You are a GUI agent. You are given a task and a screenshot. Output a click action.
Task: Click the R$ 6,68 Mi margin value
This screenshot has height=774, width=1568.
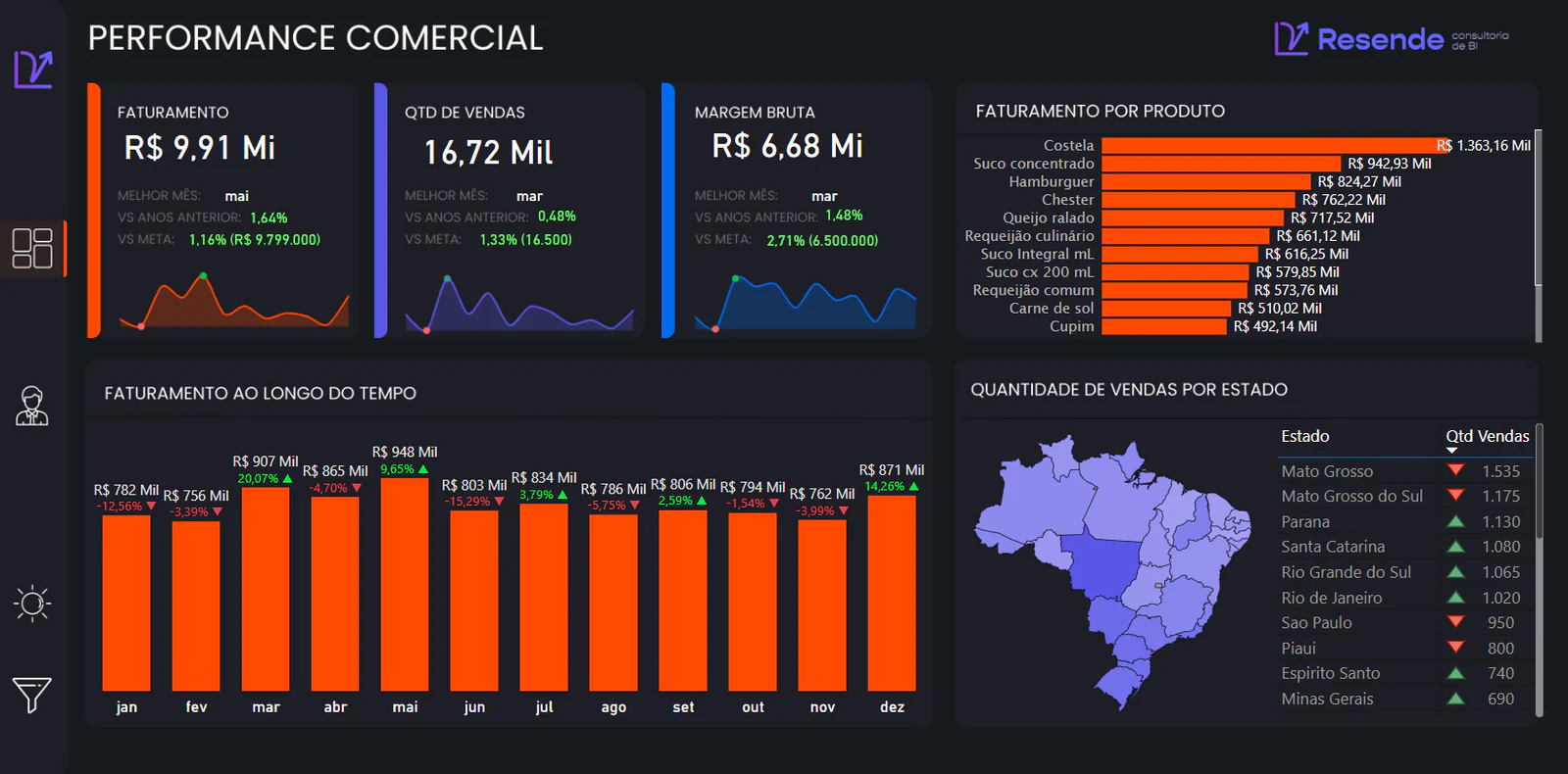pyautogui.click(x=787, y=146)
